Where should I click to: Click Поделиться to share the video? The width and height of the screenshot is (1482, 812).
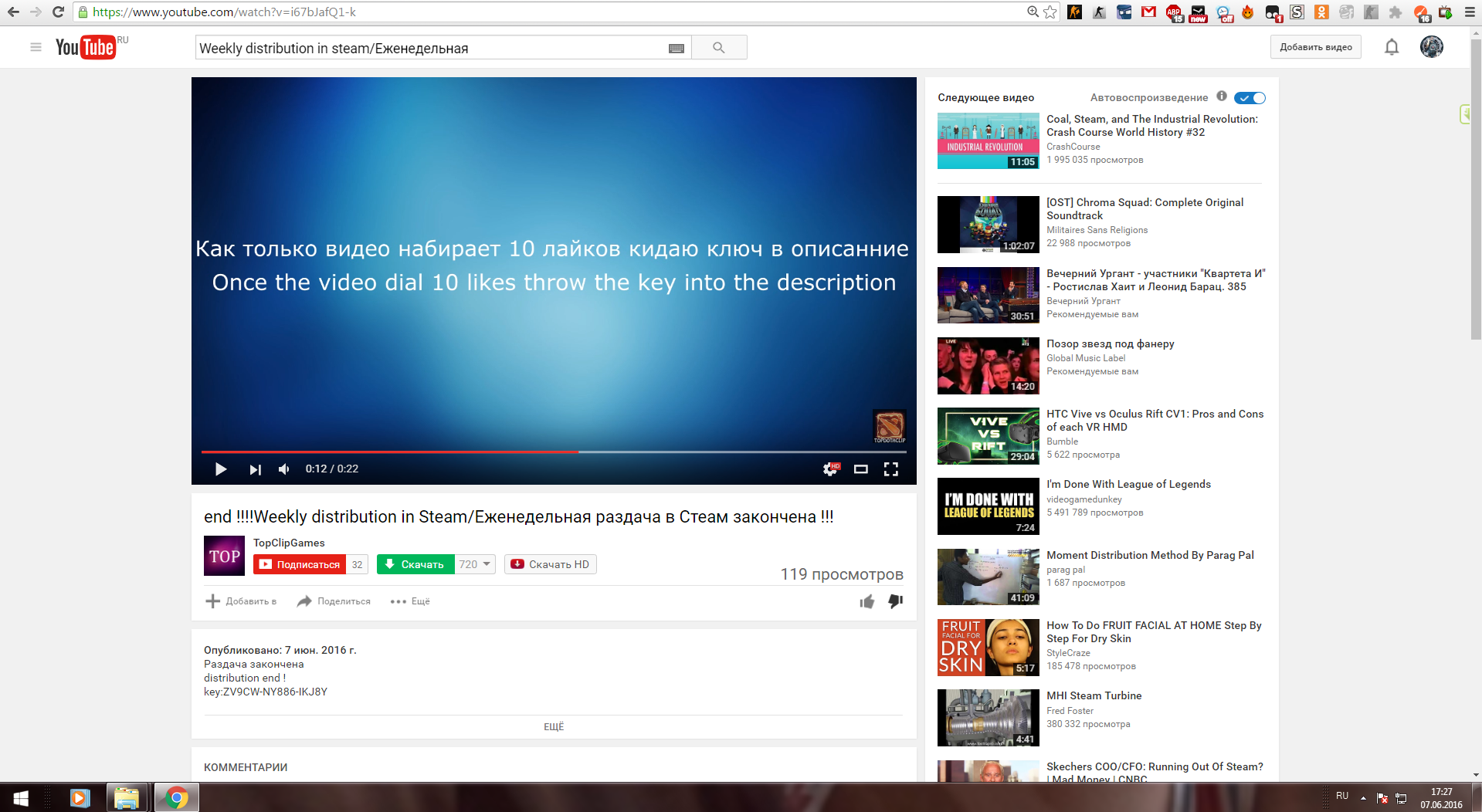pyautogui.click(x=334, y=601)
